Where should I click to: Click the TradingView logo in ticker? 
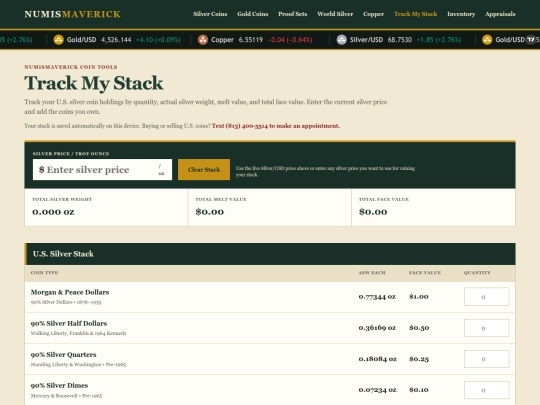531,40
